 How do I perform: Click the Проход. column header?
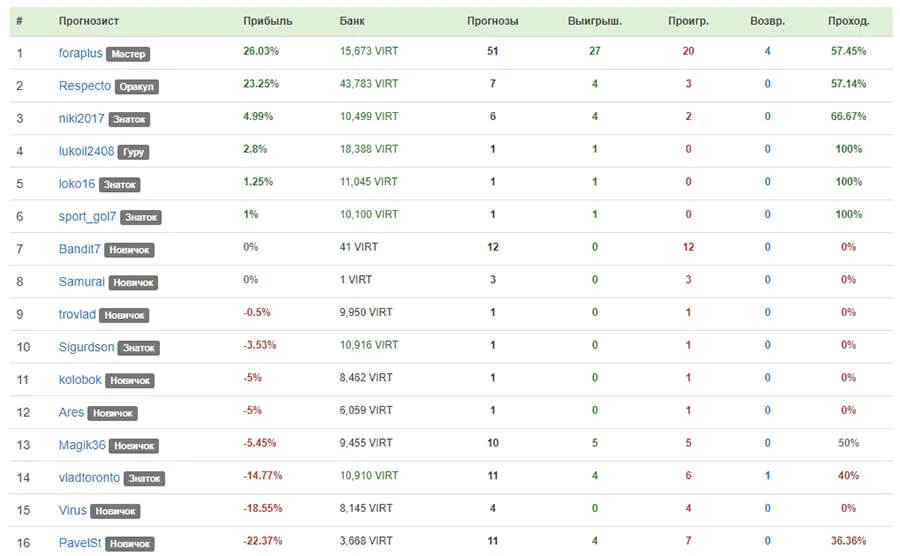848,21
